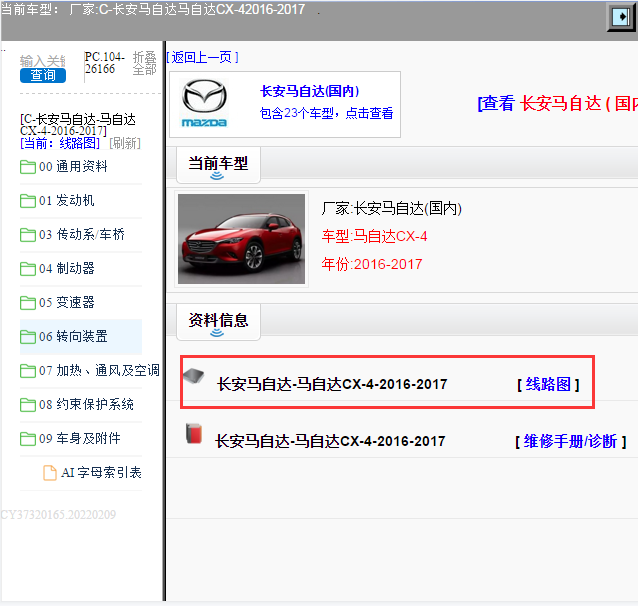Click the 查询 search button
The height and width of the screenshot is (606, 638).
click(43, 75)
